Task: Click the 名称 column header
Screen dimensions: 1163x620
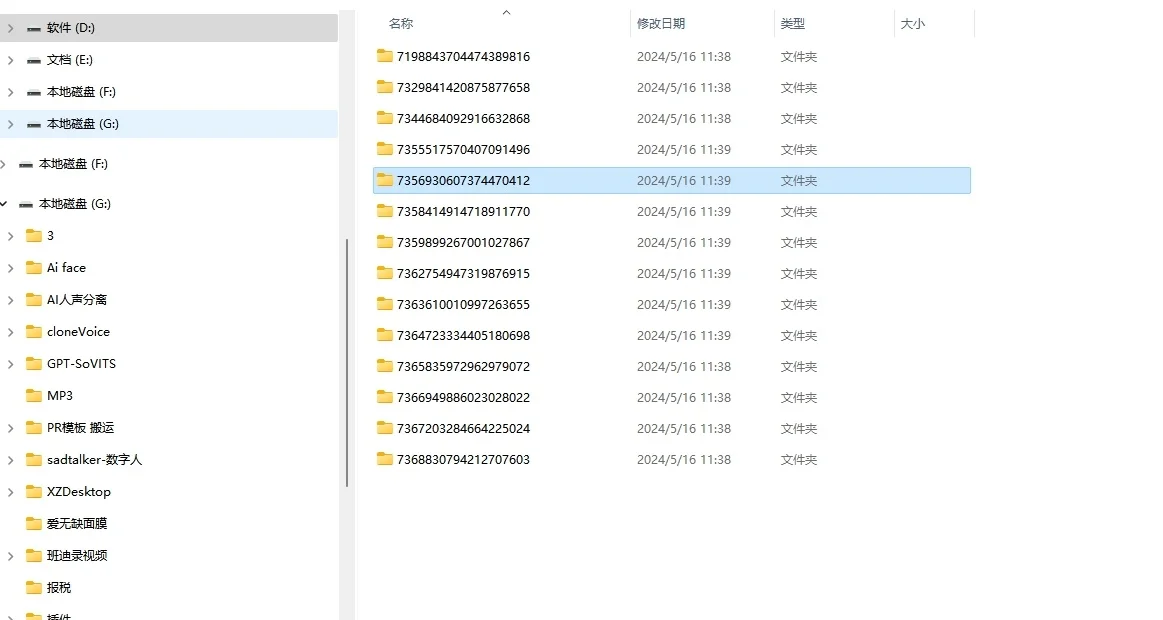Action: point(400,22)
